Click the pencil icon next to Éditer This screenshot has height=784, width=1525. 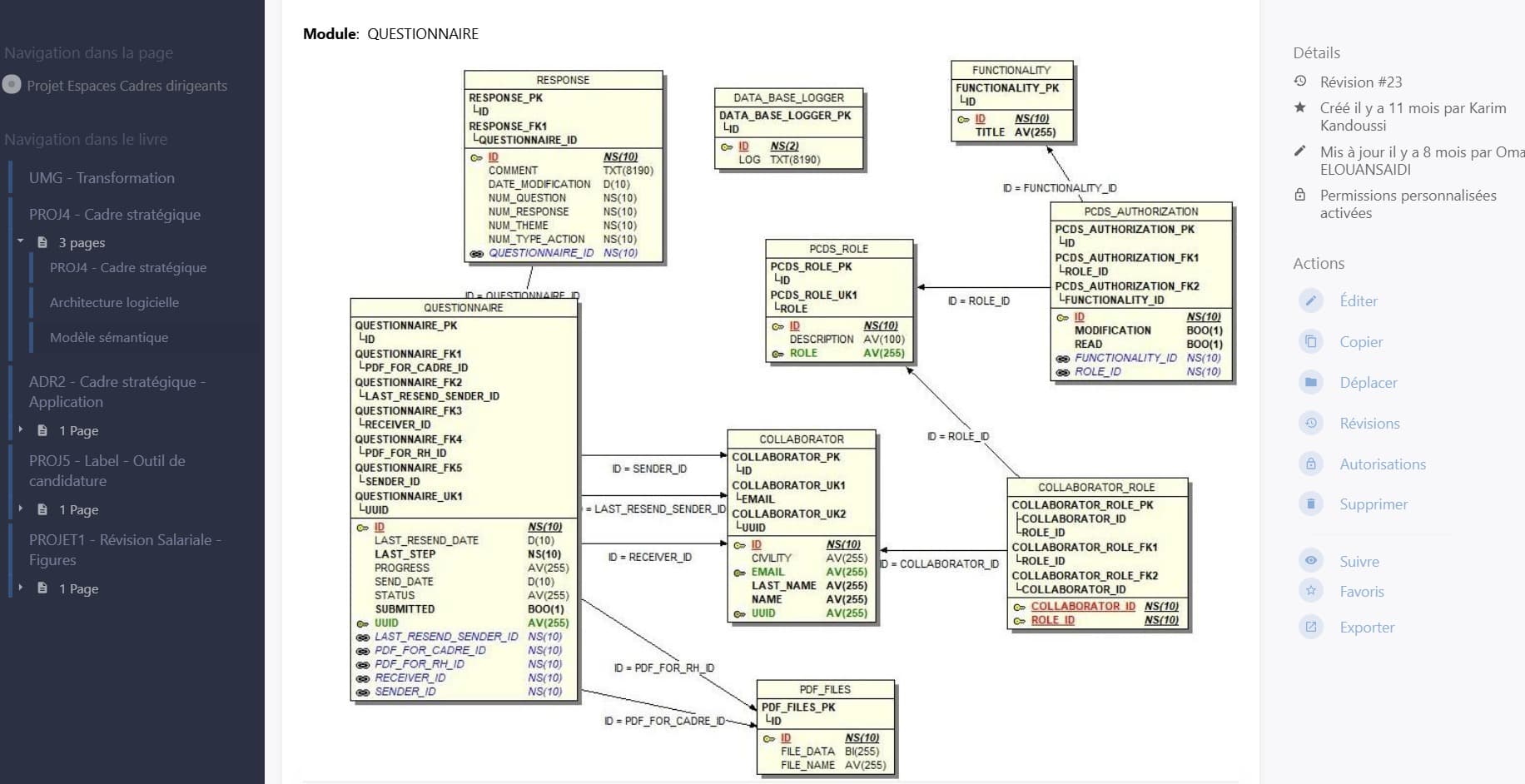click(x=1310, y=301)
